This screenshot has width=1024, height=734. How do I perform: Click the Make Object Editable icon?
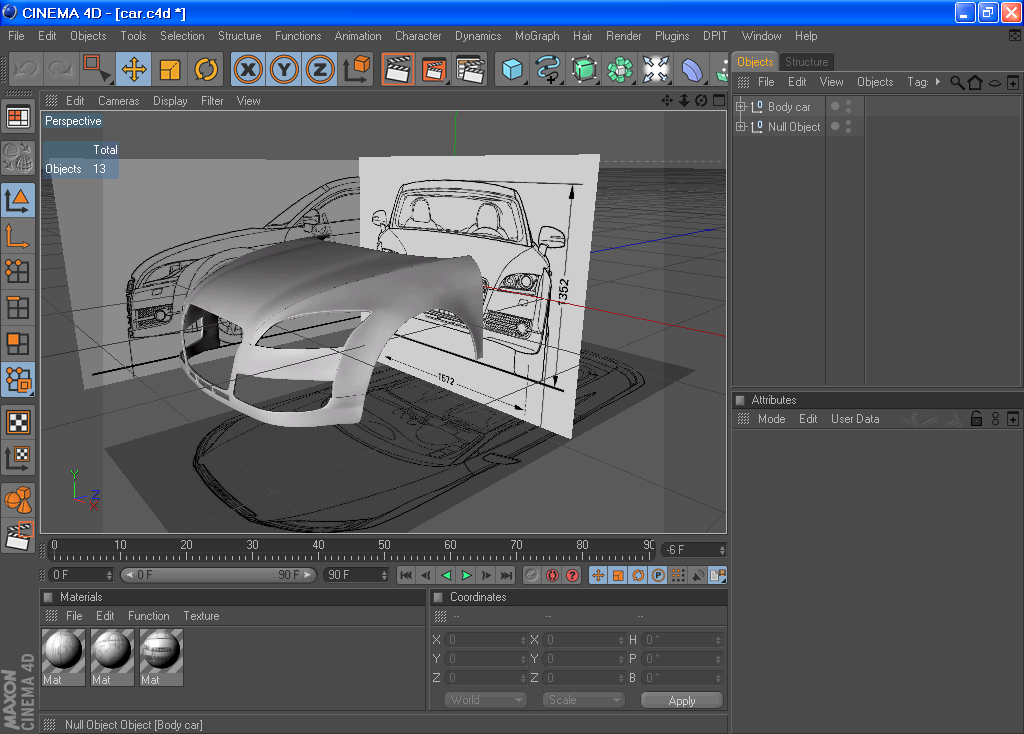tap(18, 157)
